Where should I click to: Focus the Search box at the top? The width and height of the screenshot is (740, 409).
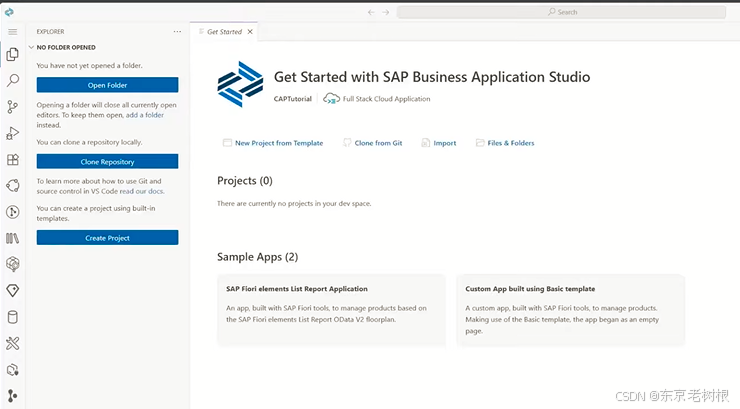pyautogui.click(x=561, y=12)
